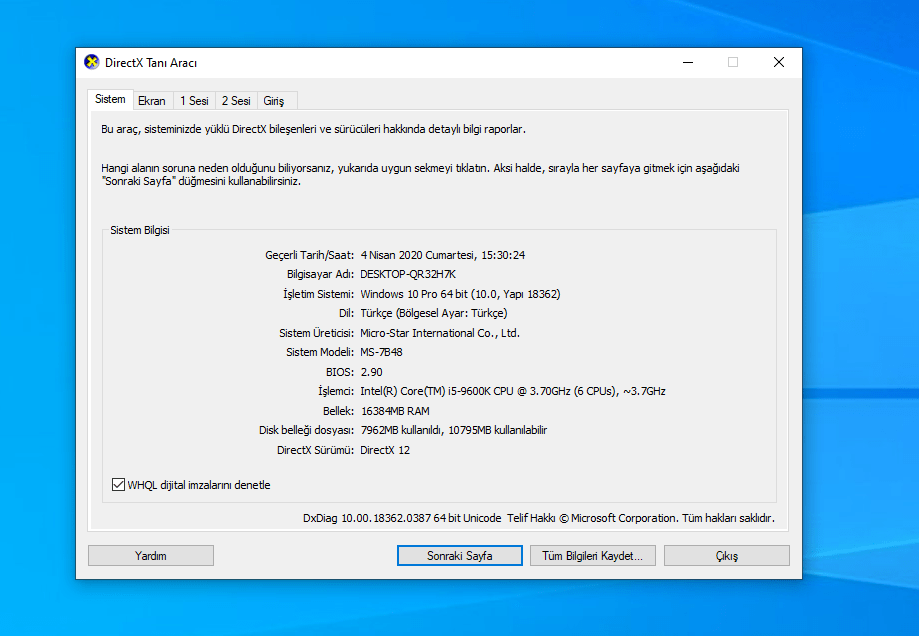Click the Türkçe language value
This screenshot has height=636, width=919.
[434, 313]
